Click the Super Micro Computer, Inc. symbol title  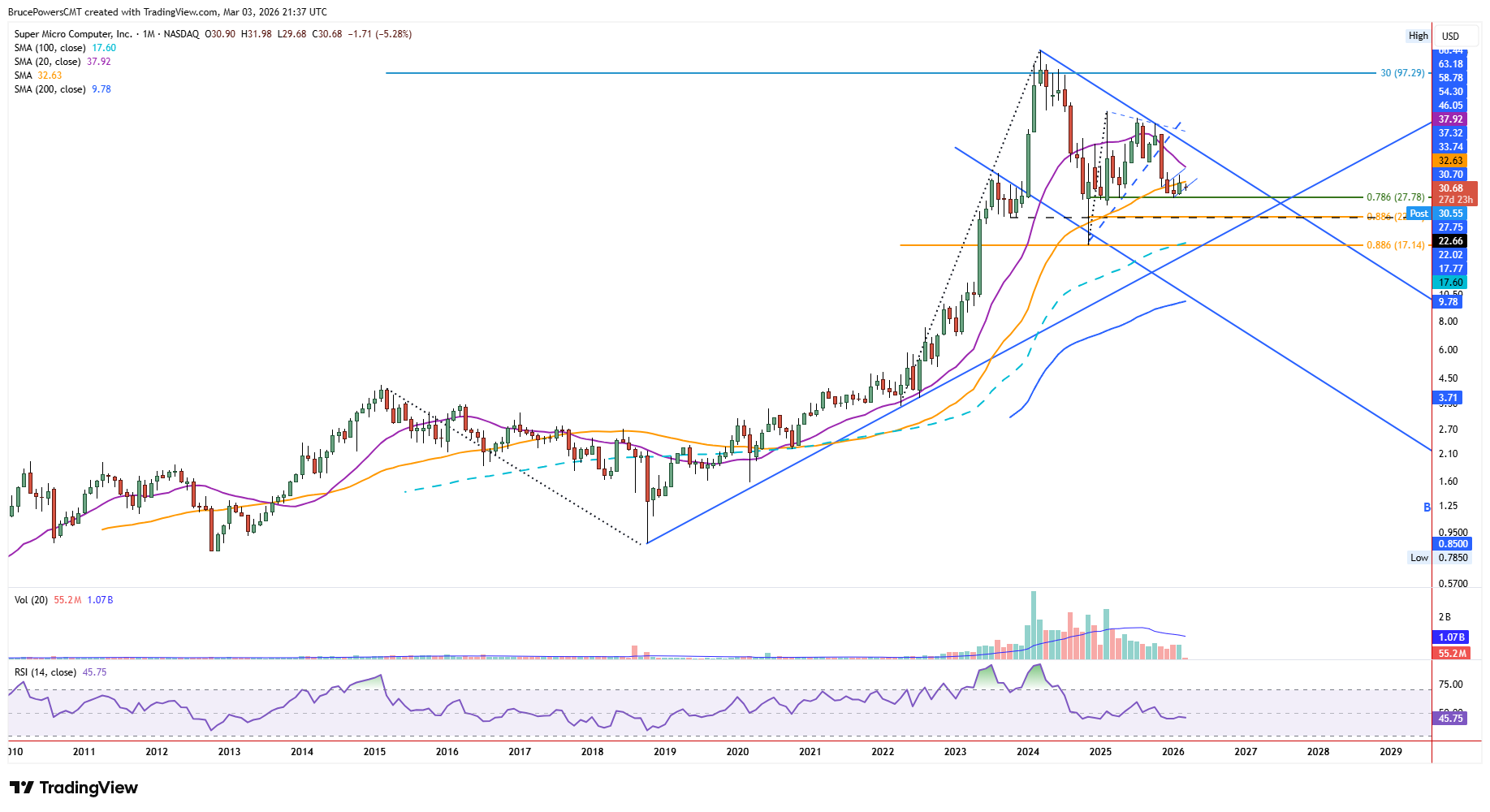tap(73, 34)
